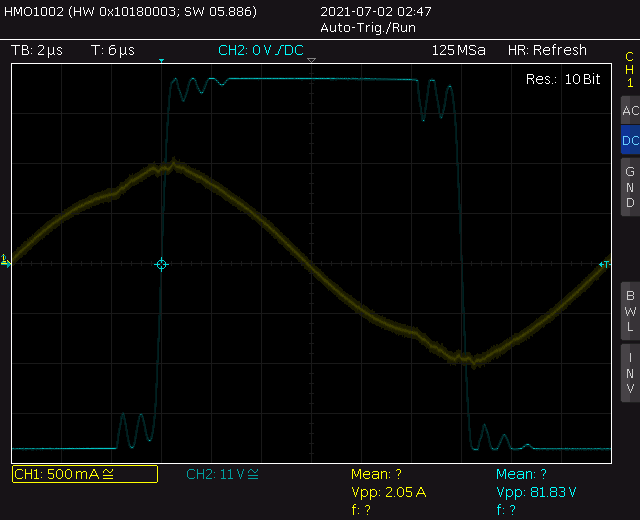This screenshot has width=640, height=520.
Task: Click the Vpp: 2.05 A measurement
Action: coord(389,492)
